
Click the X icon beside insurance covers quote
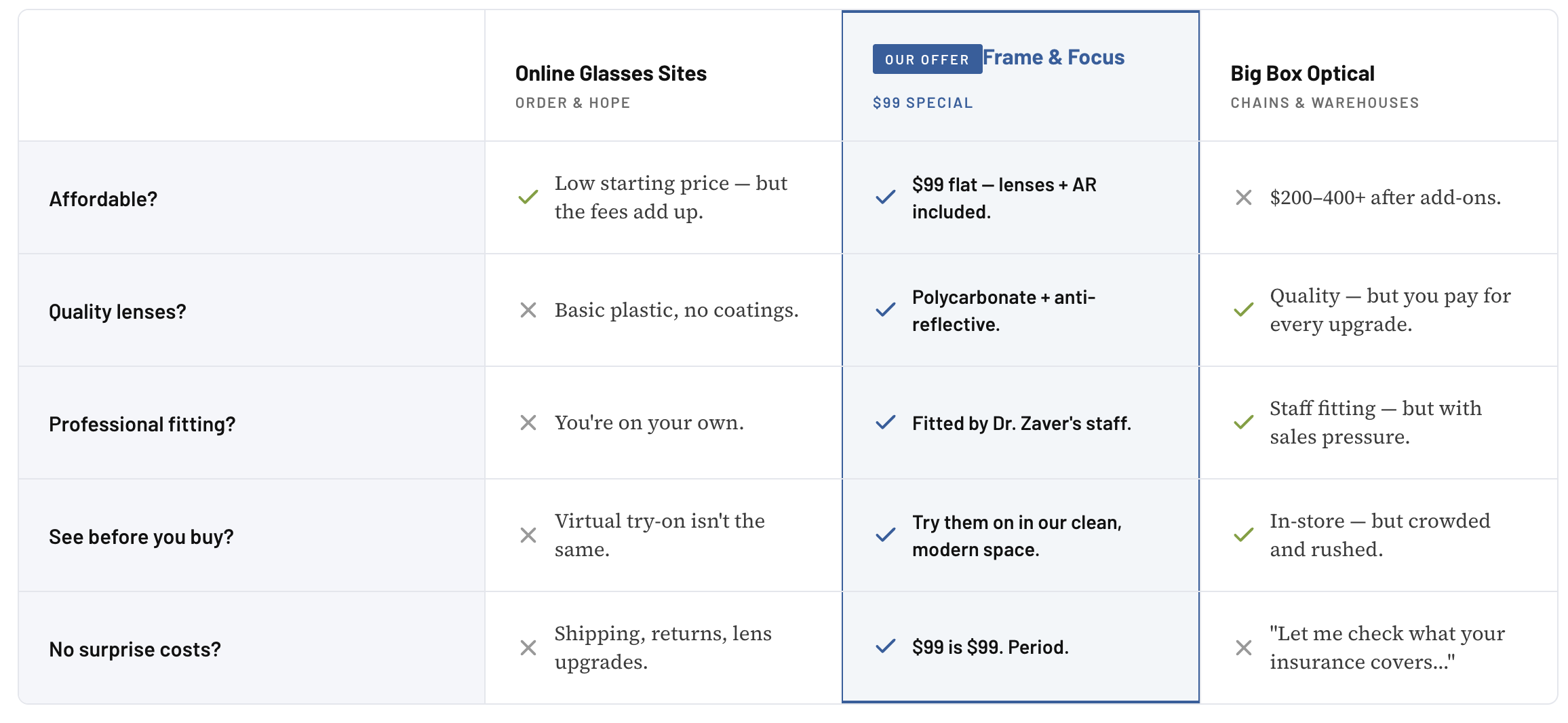[x=1244, y=648]
